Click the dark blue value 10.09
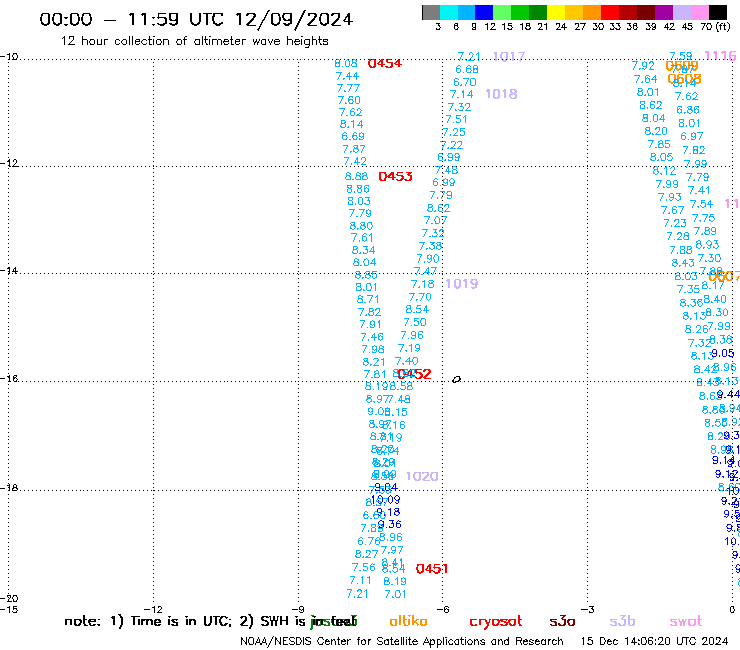The height and width of the screenshot is (650, 740). tap(386, 499)
